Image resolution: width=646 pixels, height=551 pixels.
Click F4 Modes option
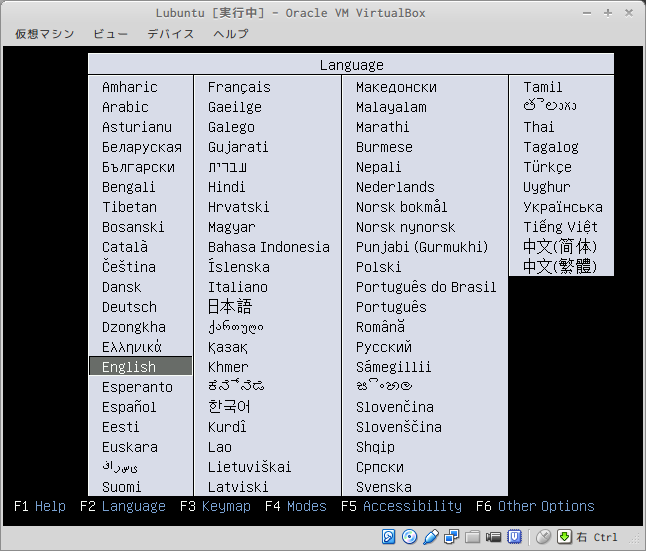coord(296,506)
